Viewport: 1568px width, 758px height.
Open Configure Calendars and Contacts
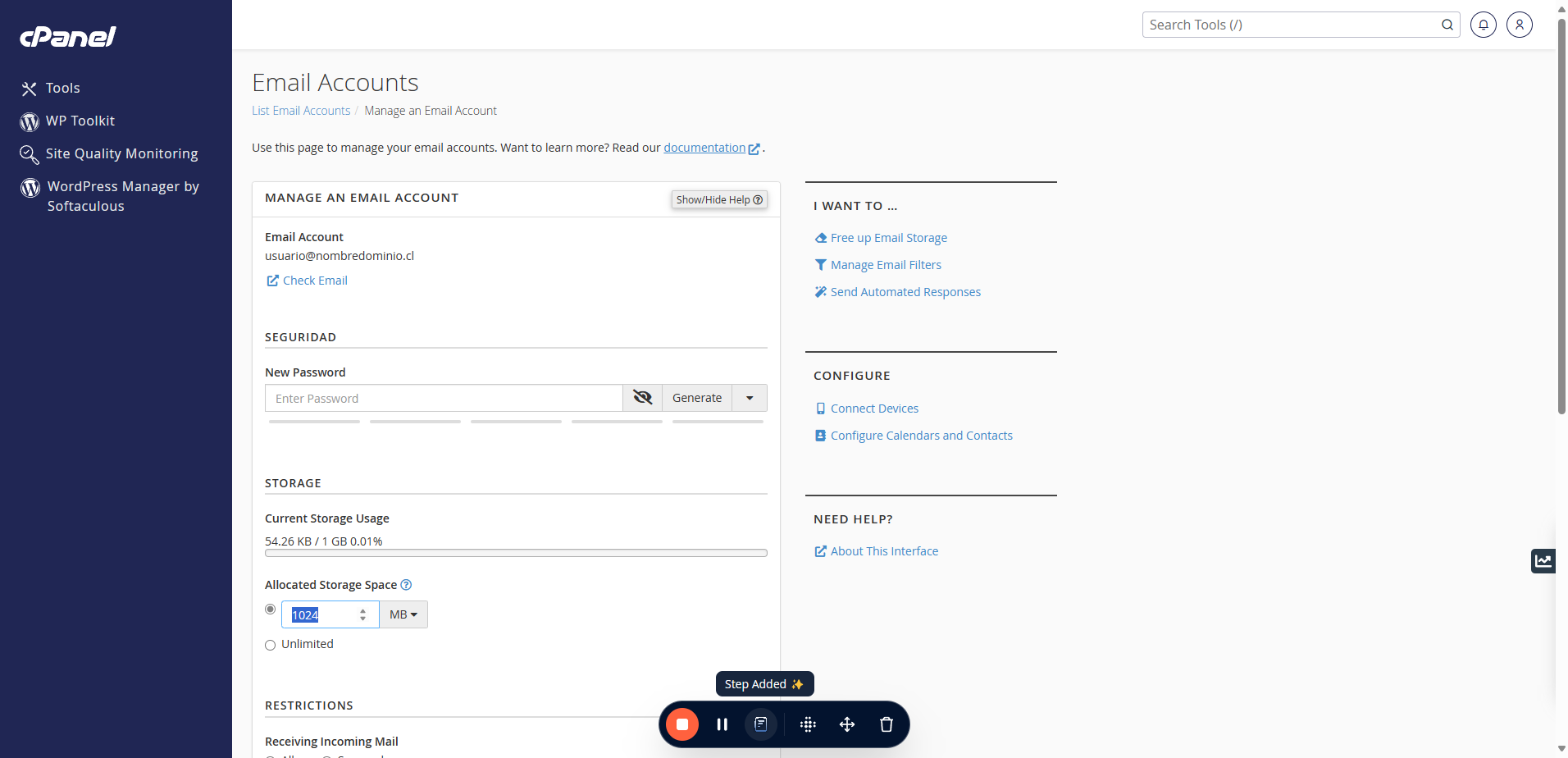tap(921, 436)
